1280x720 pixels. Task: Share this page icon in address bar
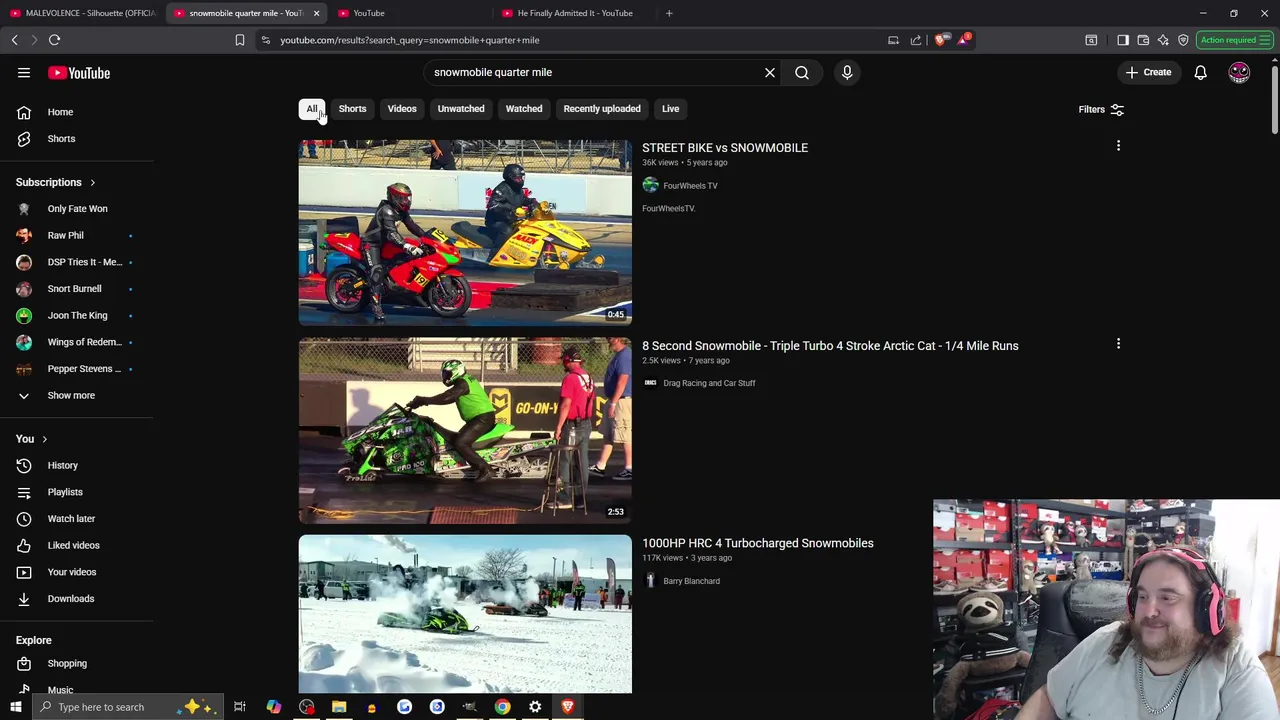click(x=916, y=40)
